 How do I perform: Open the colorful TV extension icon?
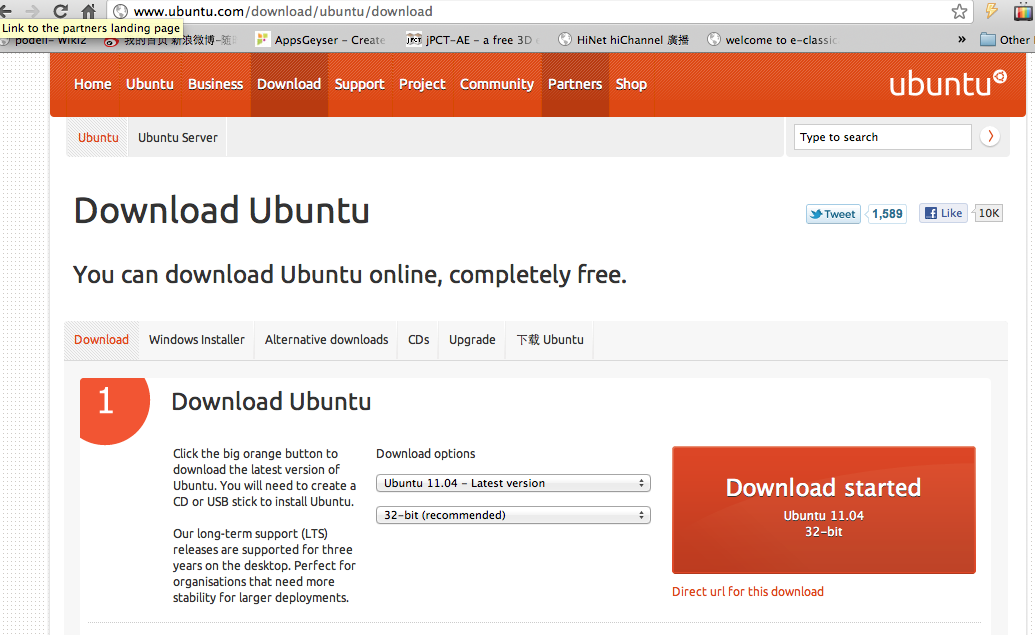coord(1022,11)
